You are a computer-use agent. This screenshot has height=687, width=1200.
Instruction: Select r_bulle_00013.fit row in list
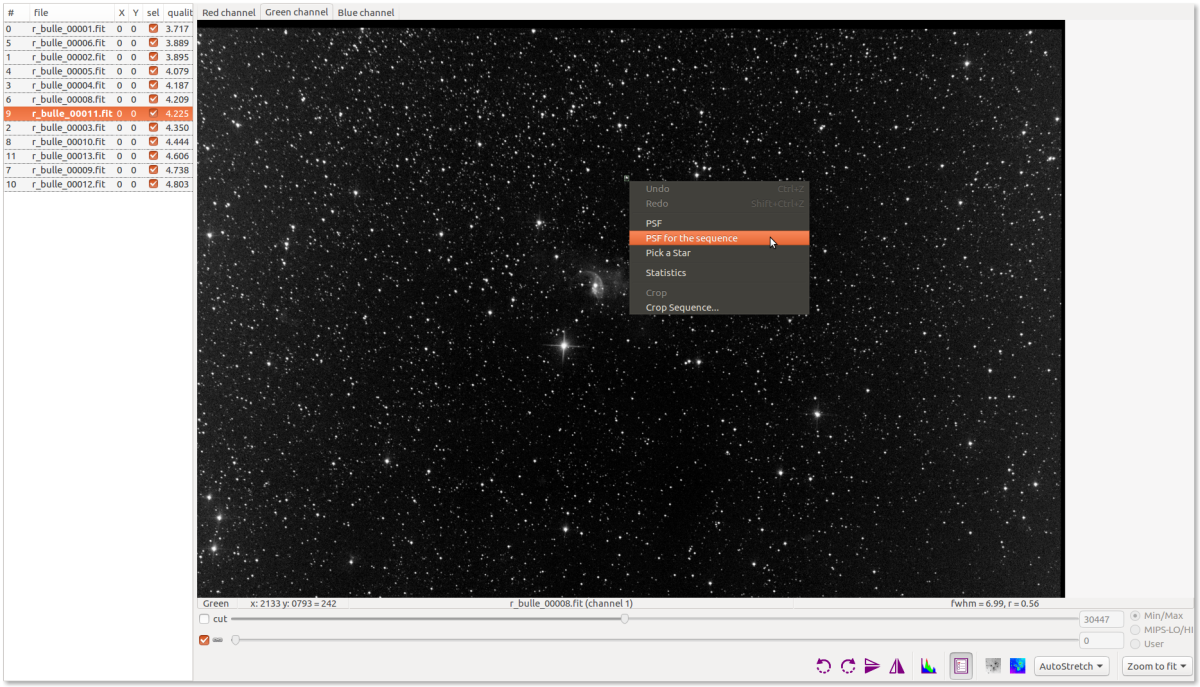coord(68,156)
